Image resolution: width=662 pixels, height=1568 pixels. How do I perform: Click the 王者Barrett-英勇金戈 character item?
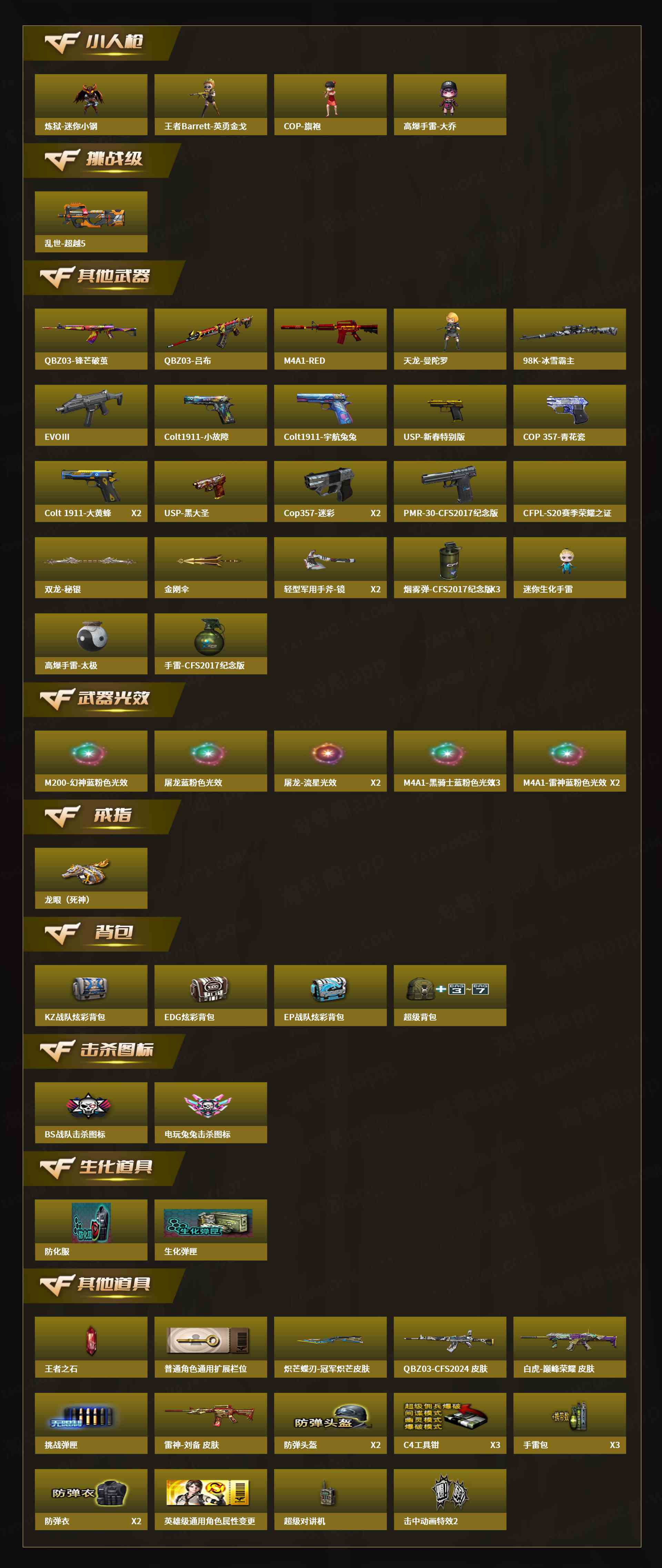coord(211,105)
